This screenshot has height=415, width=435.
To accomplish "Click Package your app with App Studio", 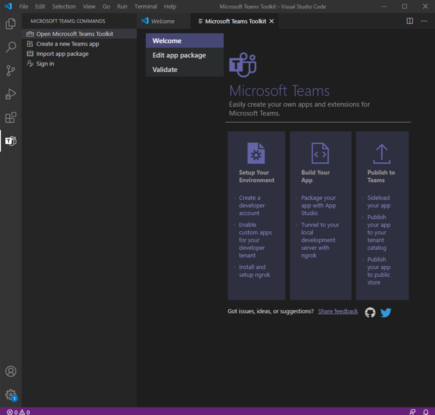I will (x=318, y=205).
